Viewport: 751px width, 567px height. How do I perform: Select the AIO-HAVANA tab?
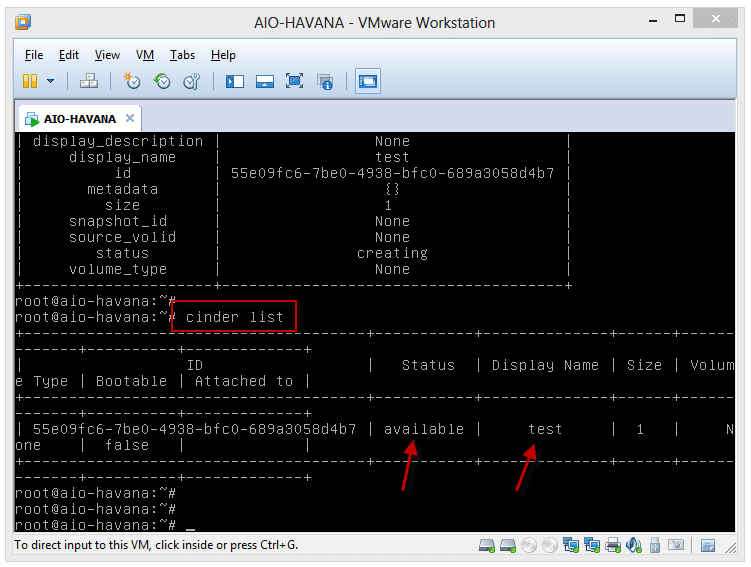[78, 118]
